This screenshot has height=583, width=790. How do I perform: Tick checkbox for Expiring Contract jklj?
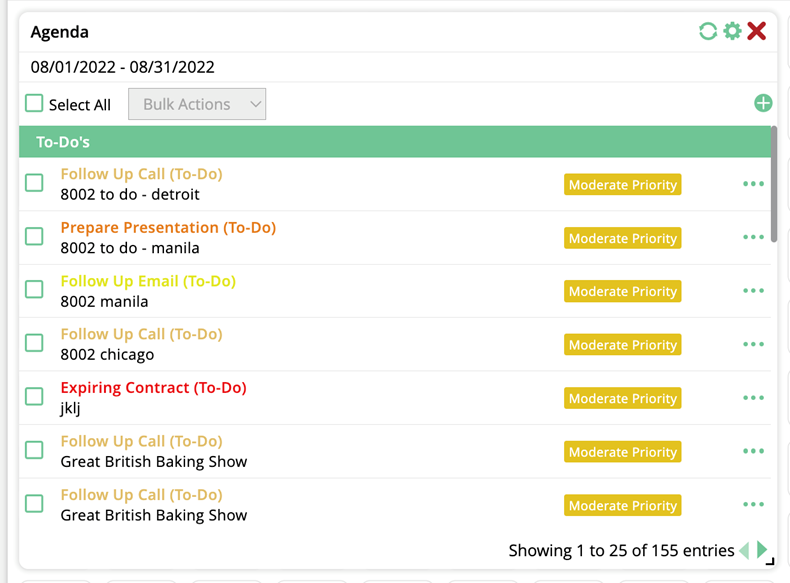tap(35, 397)
